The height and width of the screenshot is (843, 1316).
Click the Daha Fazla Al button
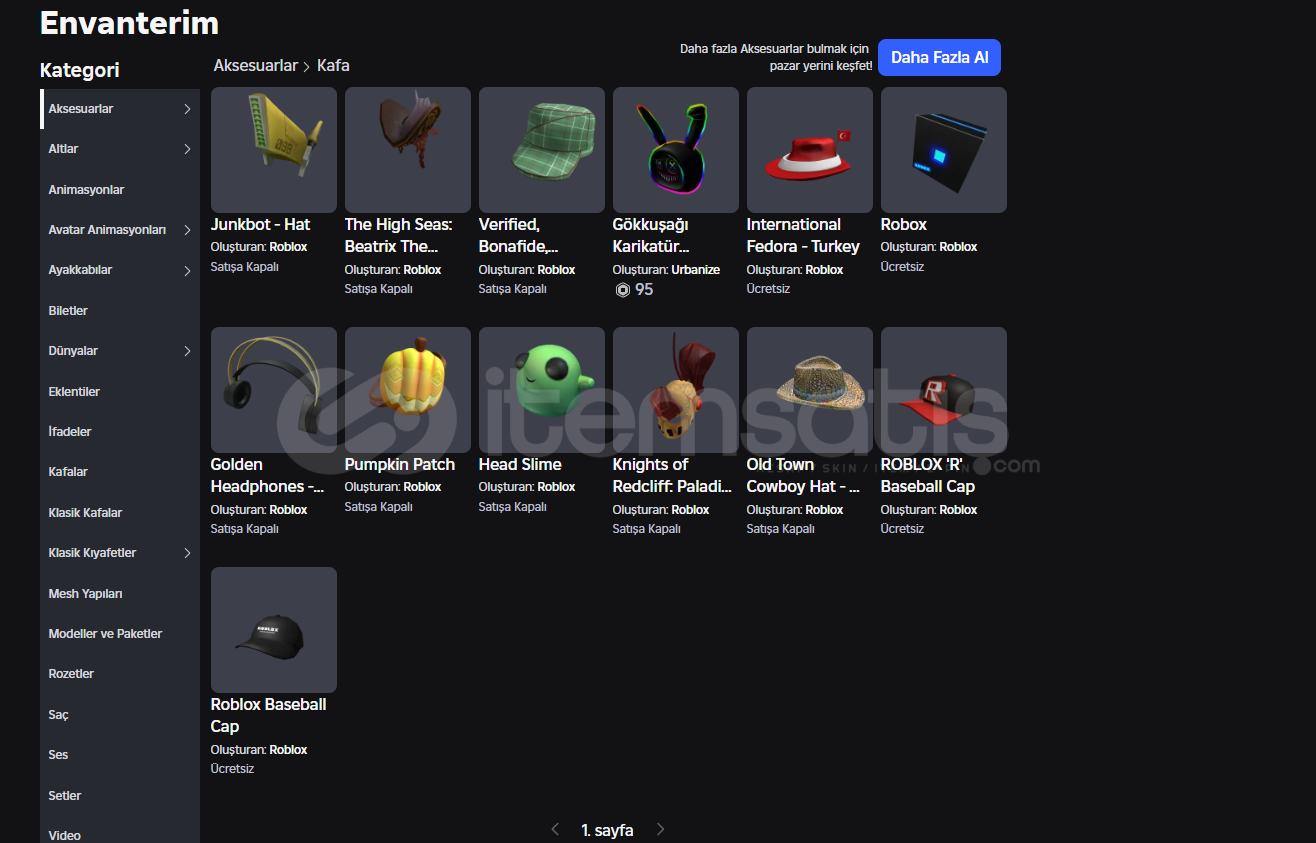(939, 58)
